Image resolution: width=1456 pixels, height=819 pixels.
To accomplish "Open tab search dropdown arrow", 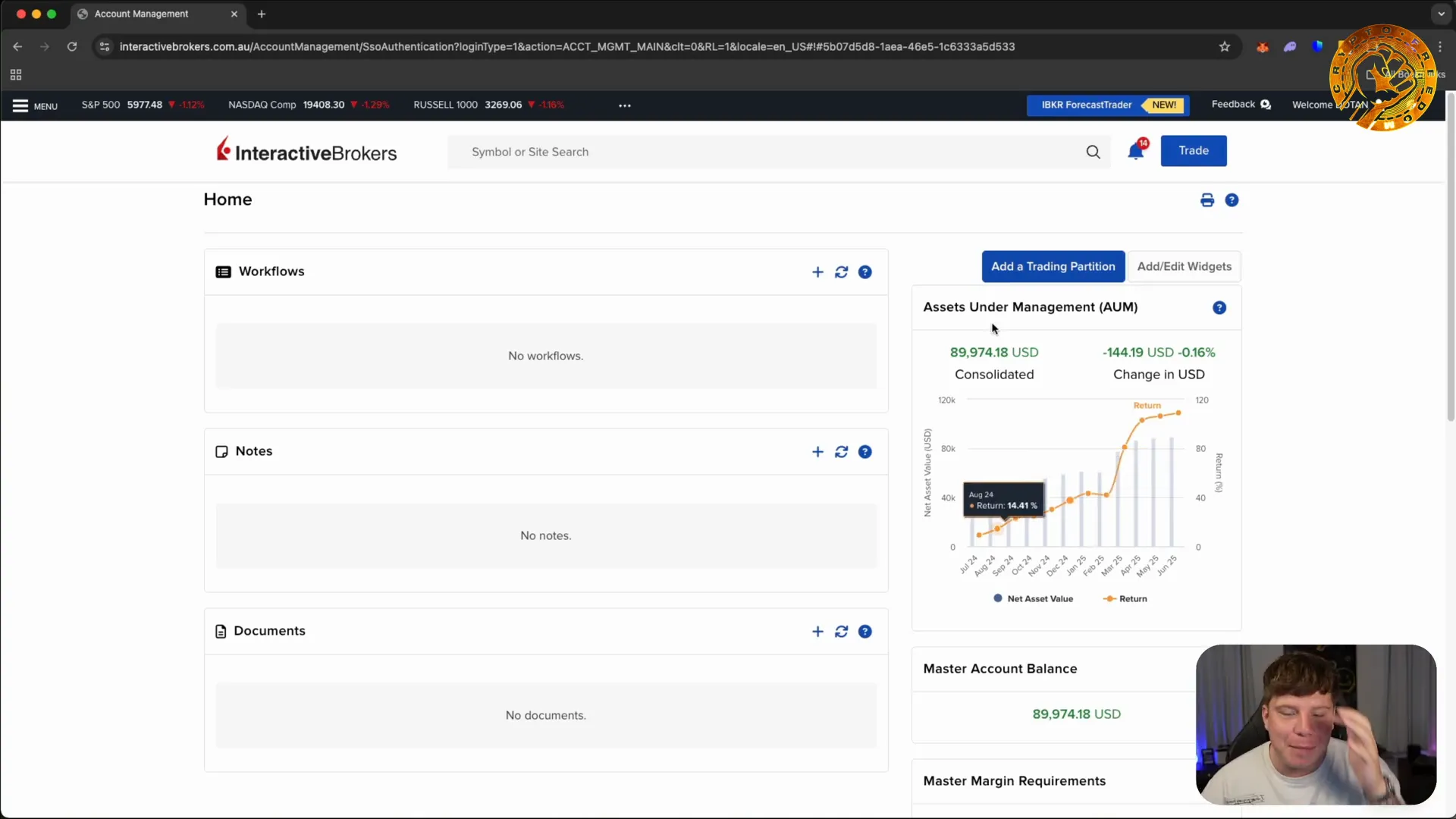I will (x=1441, y=14).
